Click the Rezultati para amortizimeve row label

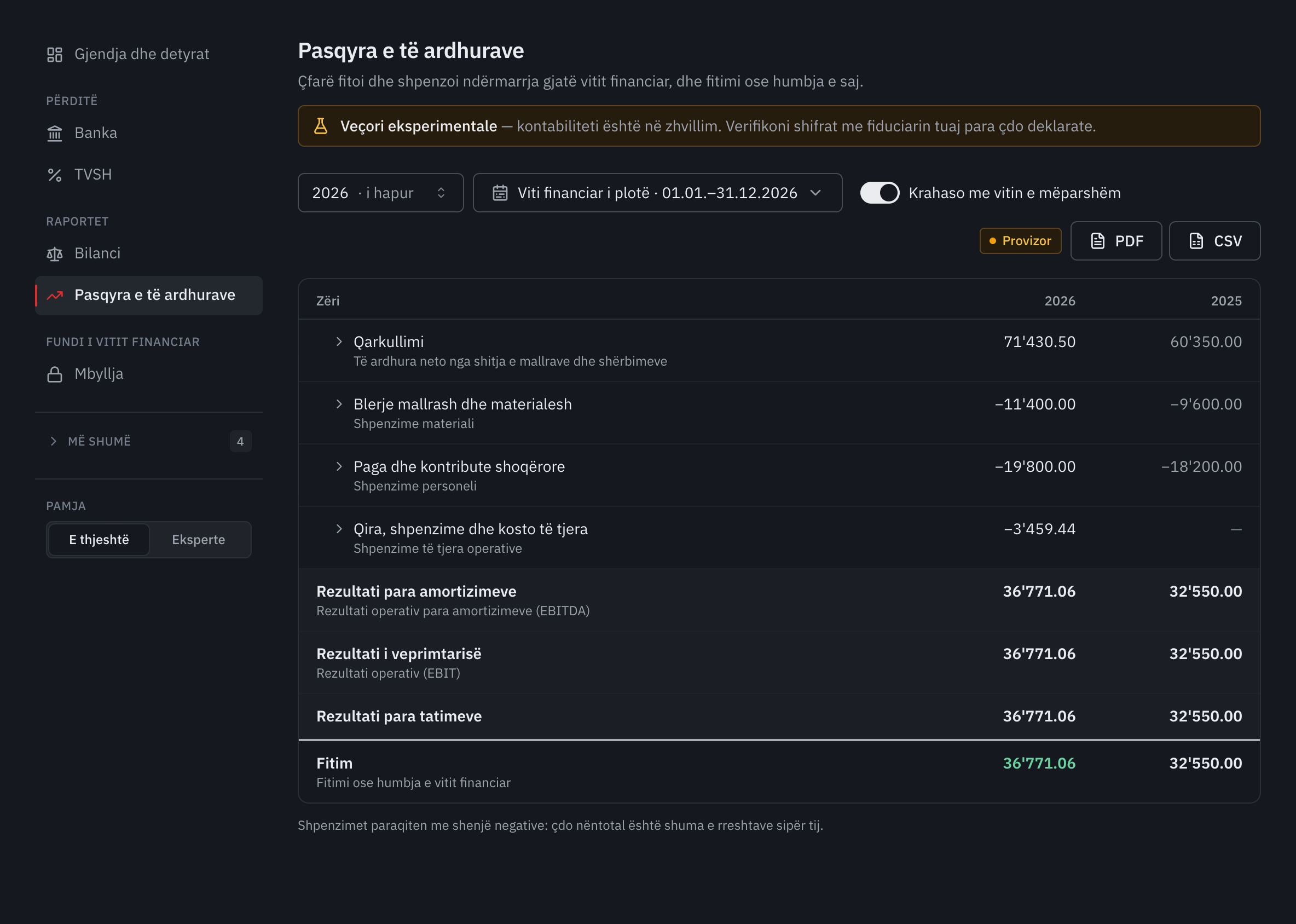(416, 592)
